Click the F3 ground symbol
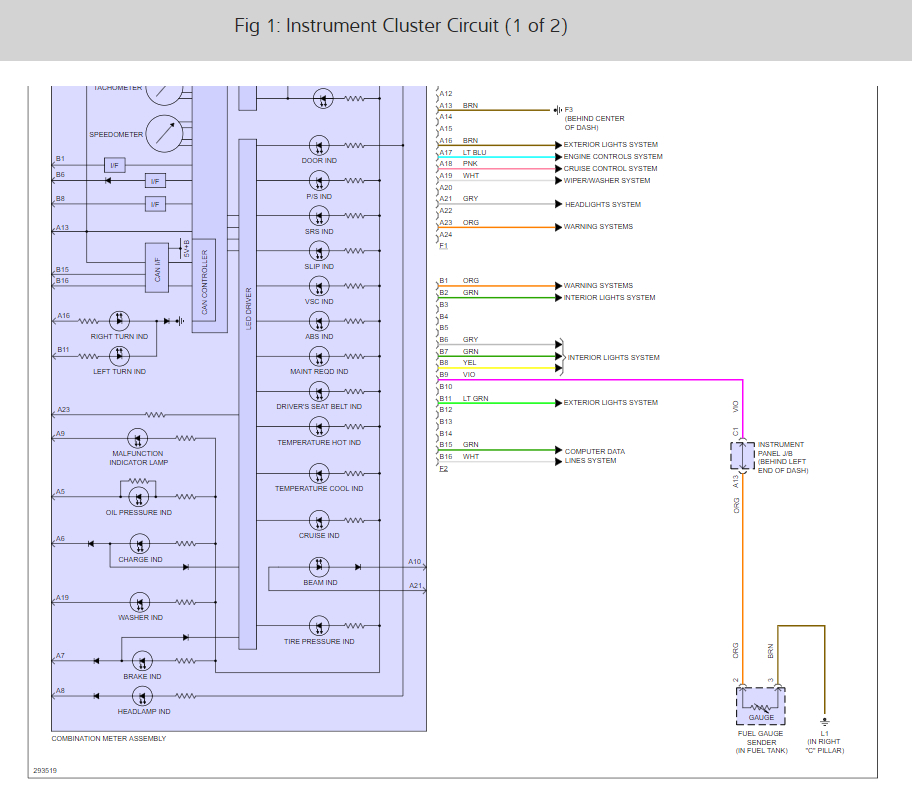The image size is (912, 802). (x=558, y=109)
